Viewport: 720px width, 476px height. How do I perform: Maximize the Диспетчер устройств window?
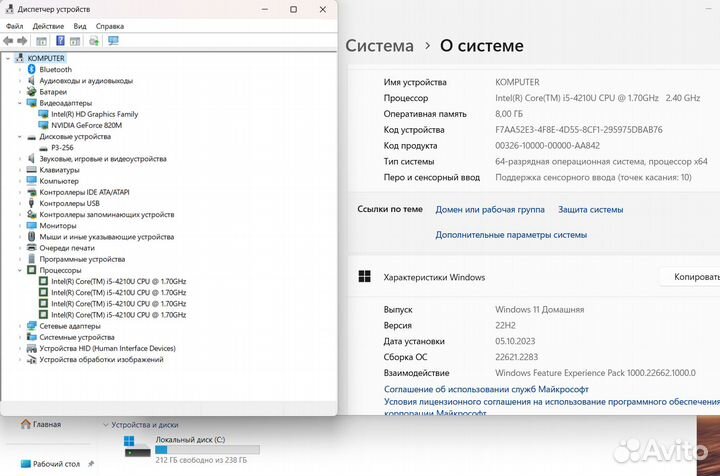293,9
